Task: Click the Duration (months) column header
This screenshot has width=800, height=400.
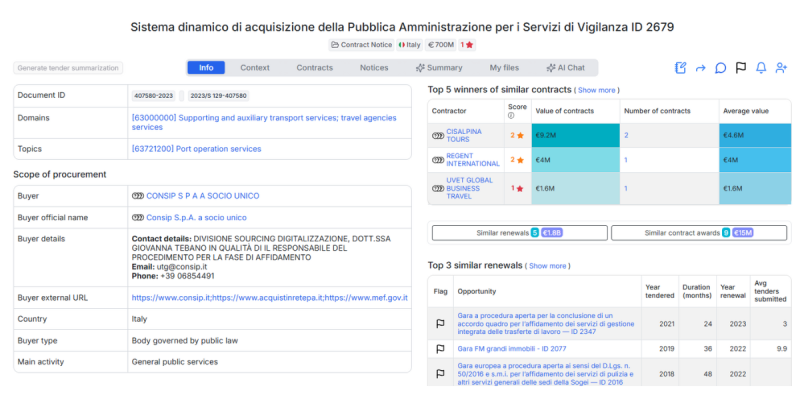Action: click(x=696, y=291)
